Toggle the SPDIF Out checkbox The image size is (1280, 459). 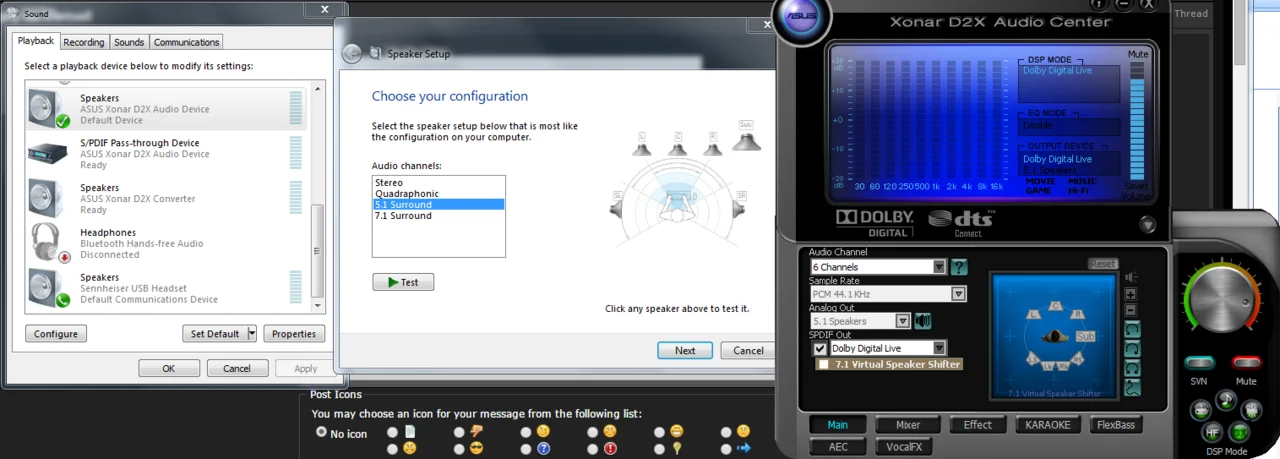coord(820,348)
